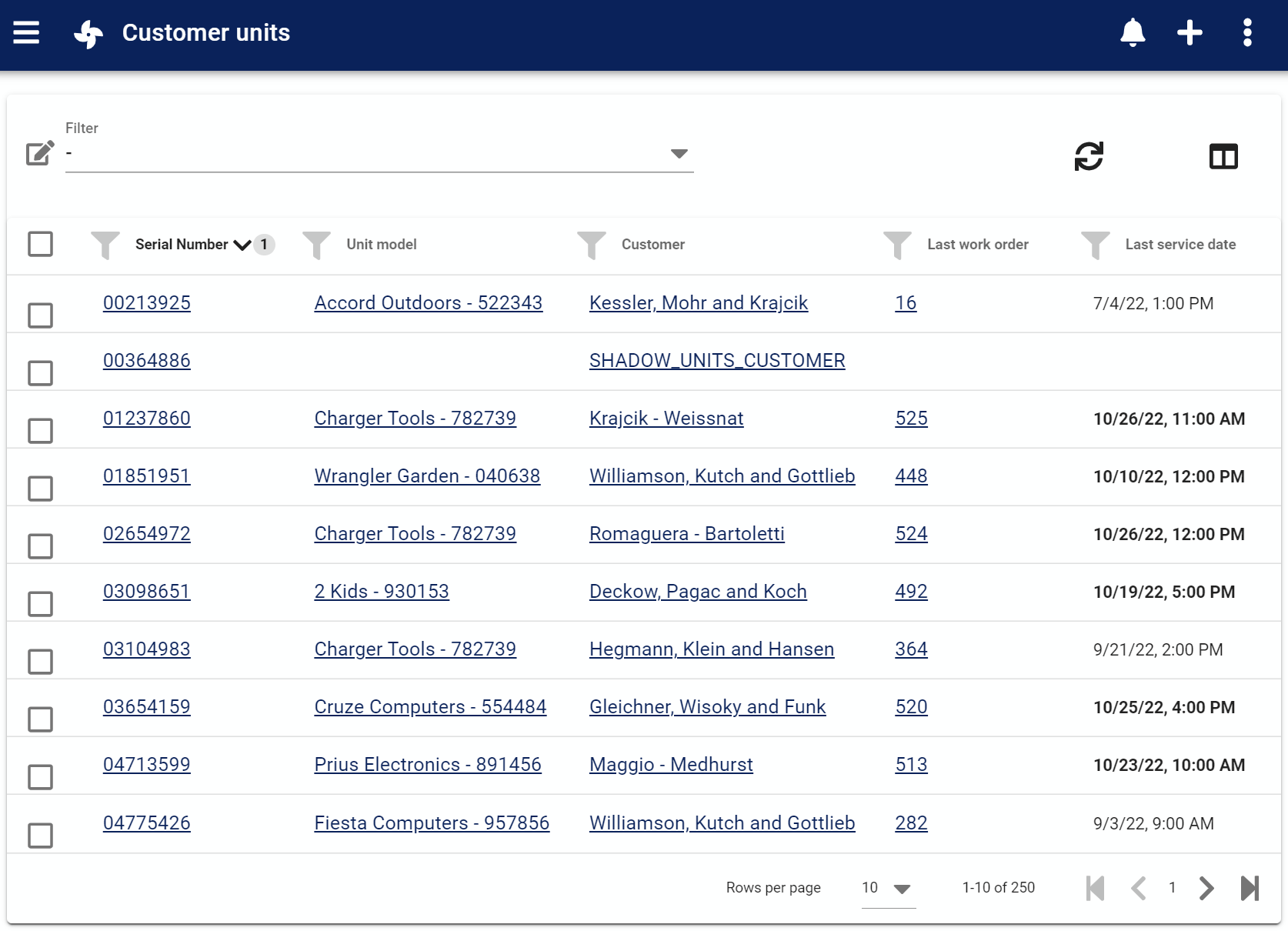Click the sort order badge 1
The image size is (1288, 931).
point(264,244)
